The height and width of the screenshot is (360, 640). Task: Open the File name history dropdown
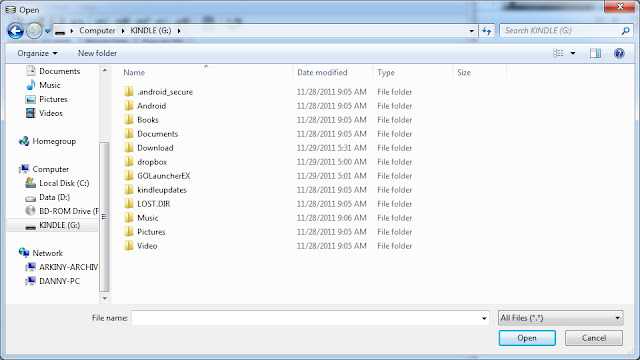click(x=484, y=318)
